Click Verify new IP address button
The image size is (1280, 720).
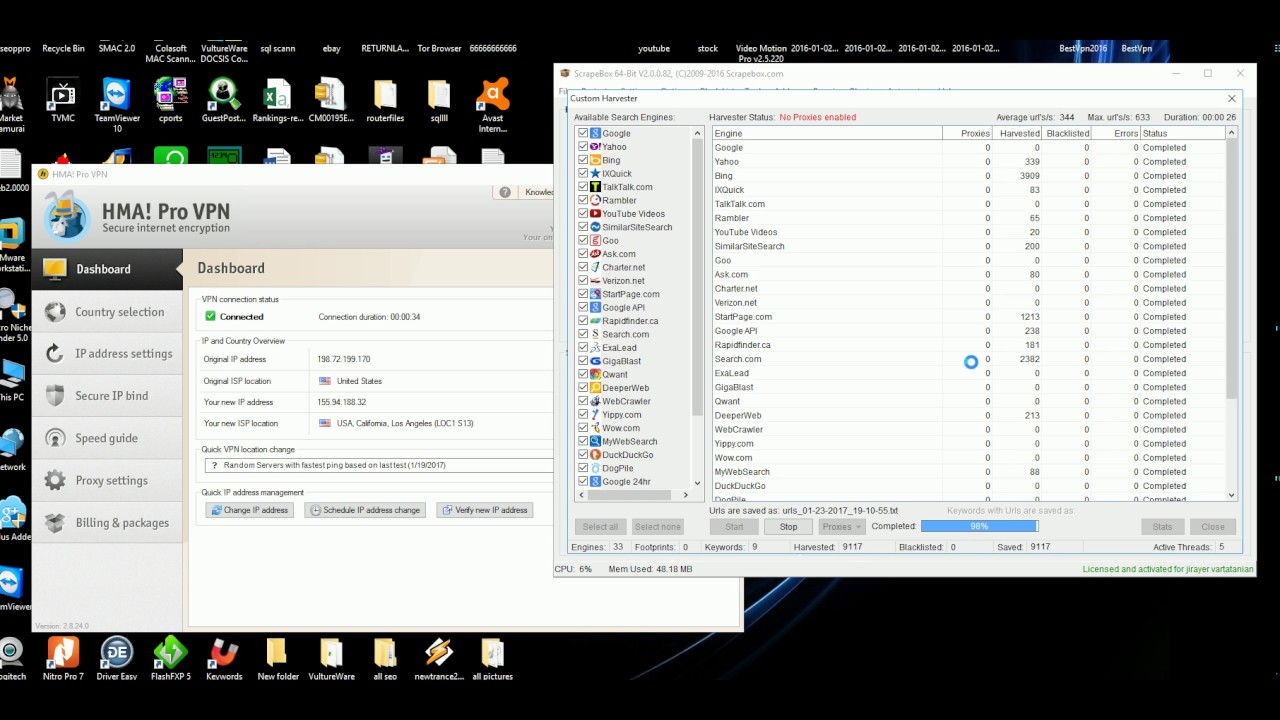pyautogui.click(x=484, y=510)
